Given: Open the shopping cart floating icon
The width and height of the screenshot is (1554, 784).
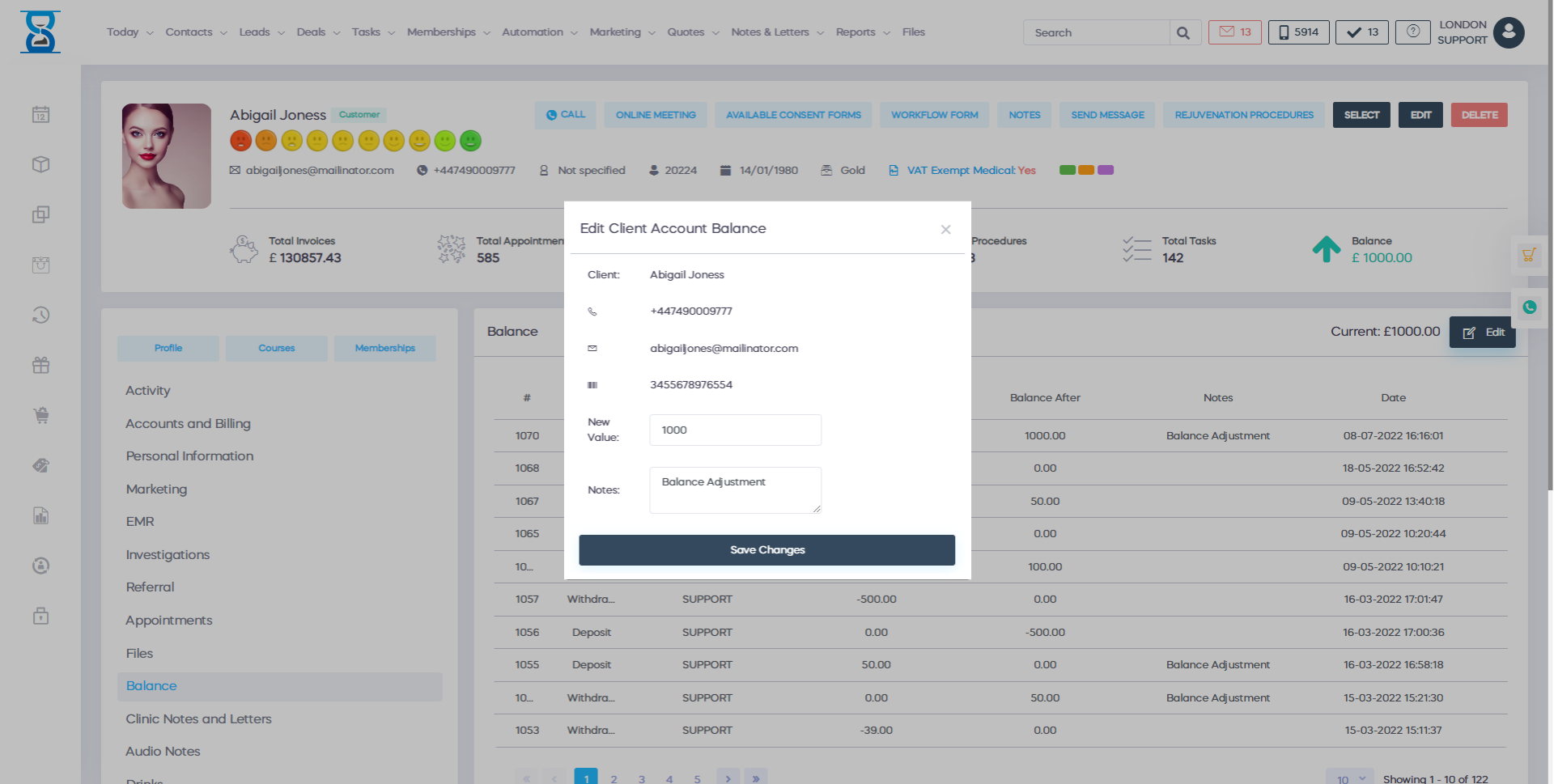Looking at the screenshot, I should [x=1529, y=256].
